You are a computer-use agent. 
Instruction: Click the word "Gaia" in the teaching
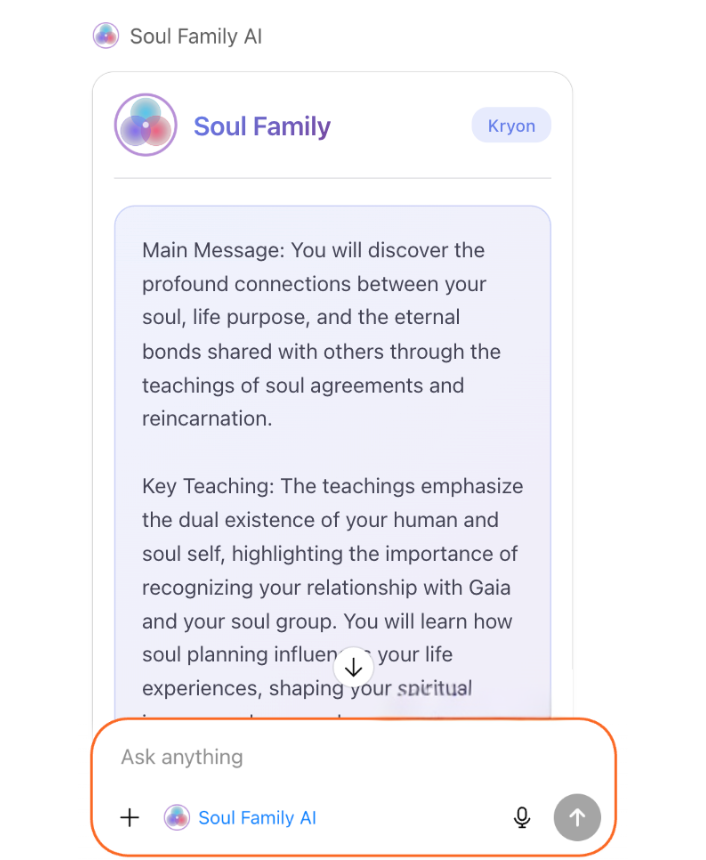tap(490, 587)
